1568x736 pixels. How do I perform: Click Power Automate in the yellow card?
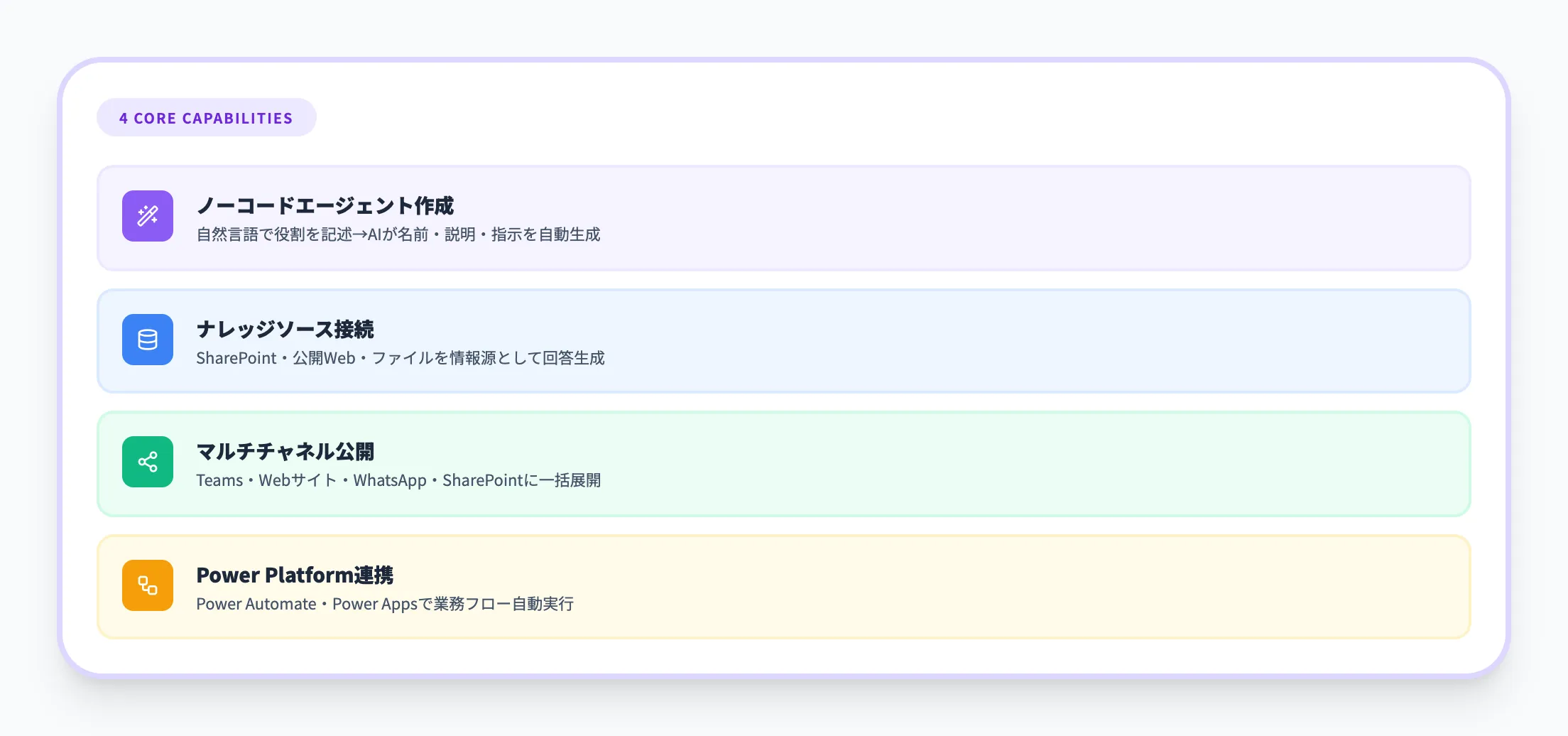(x=256, y=604)
